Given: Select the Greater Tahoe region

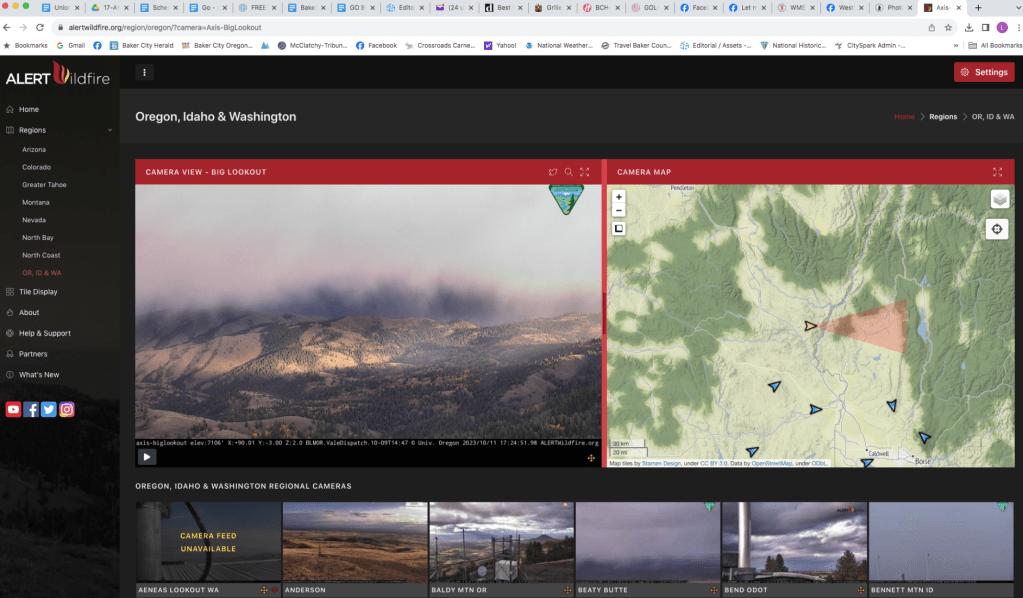Looking at the screenshot, I should 44,185.
